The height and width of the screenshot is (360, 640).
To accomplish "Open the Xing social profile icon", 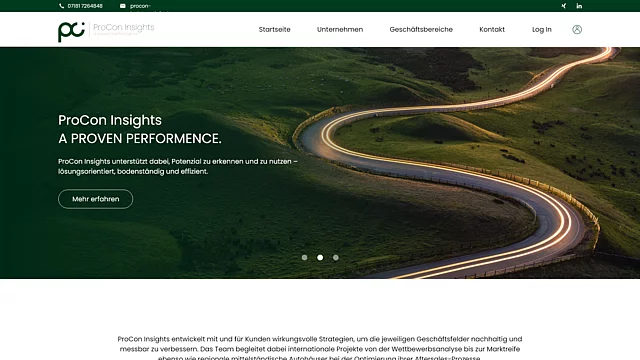I will point(564,6).
